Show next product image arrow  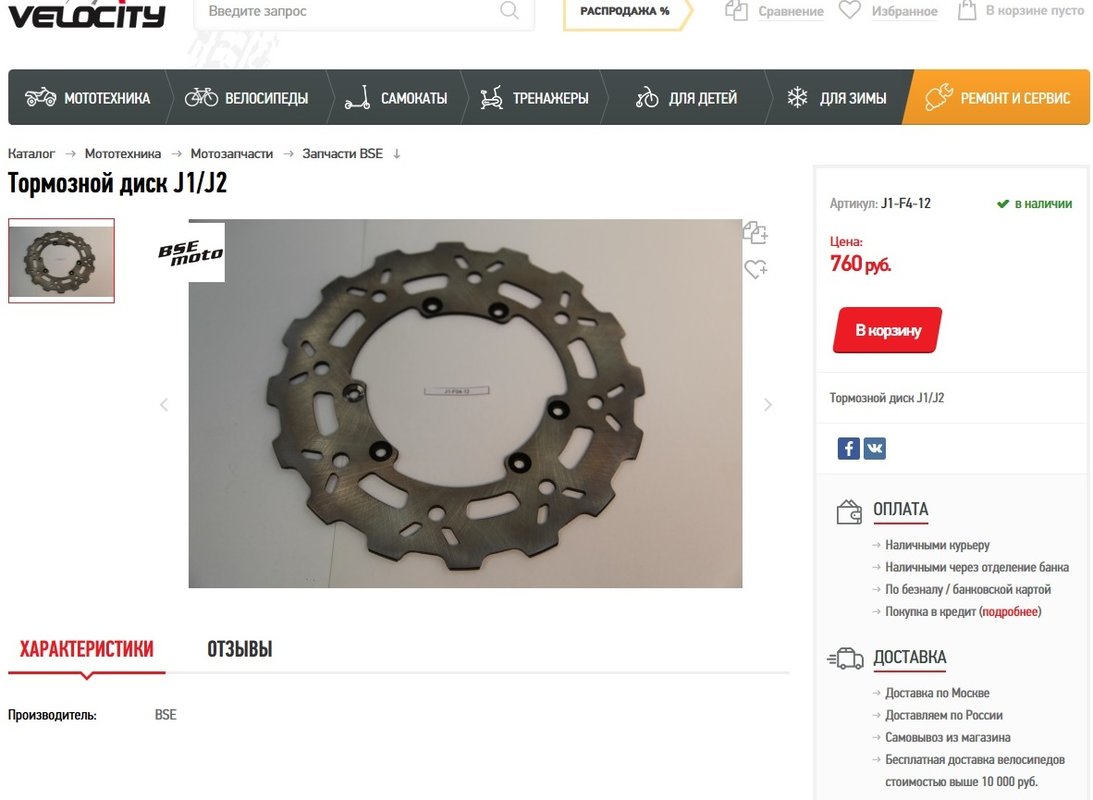click(x=767, y=405)
